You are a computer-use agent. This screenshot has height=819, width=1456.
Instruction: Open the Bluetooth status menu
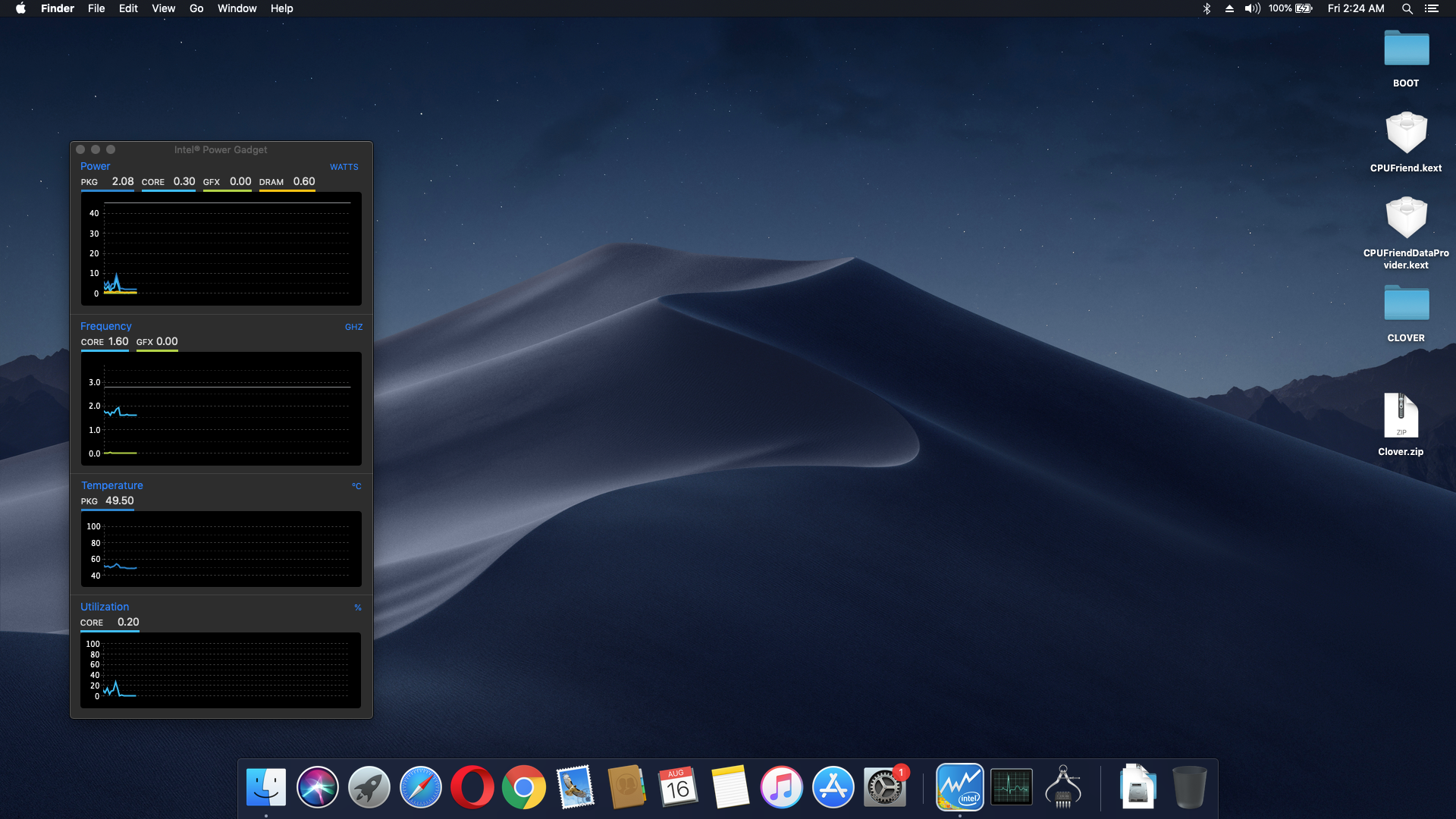click(x=1207, y=8)
